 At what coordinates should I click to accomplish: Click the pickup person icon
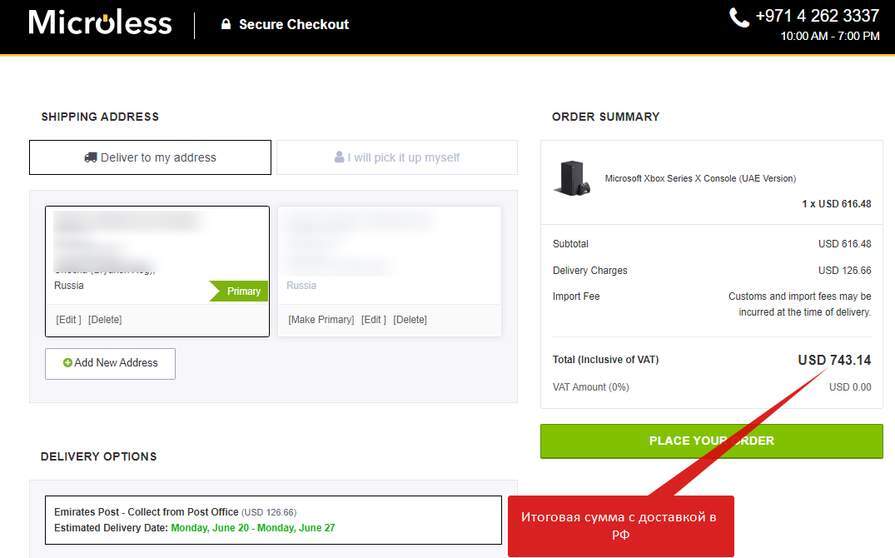(339, 157)
